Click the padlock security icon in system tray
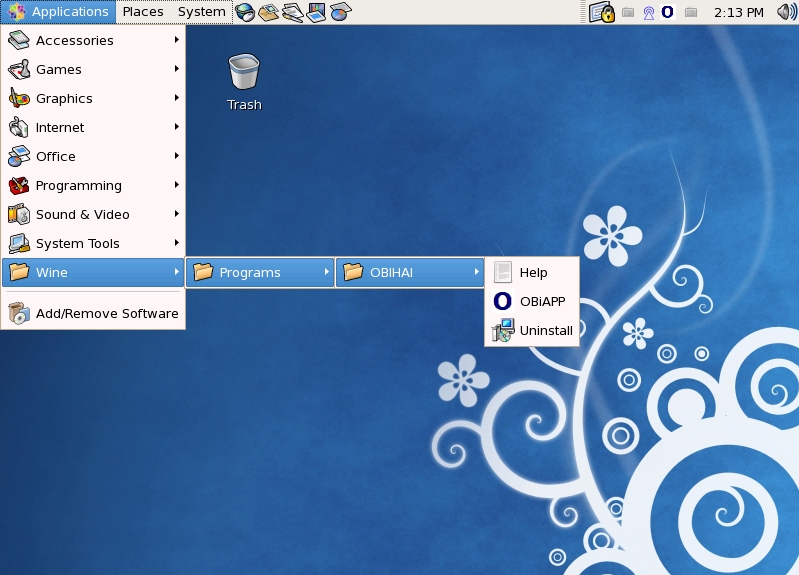The width and height of the screenshot is (799, 575). click(x=601, y=12)
